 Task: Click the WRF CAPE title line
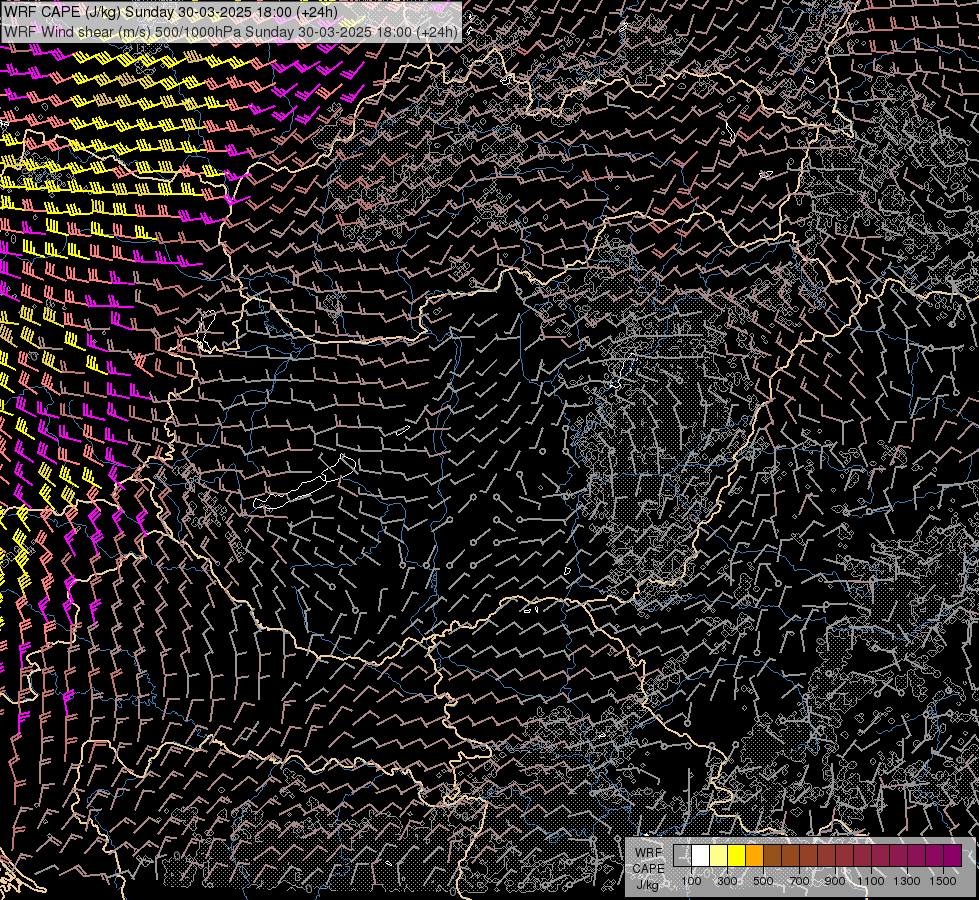(x=170, y=12)
